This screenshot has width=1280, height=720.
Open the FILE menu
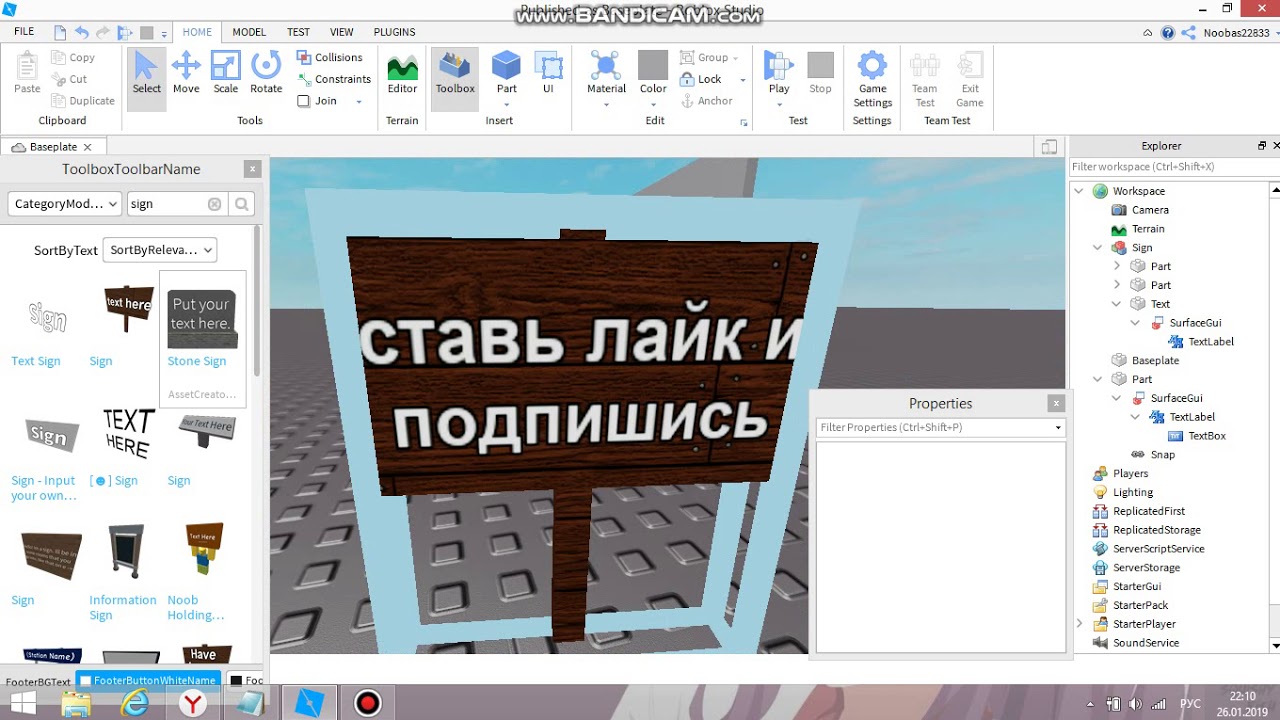[x=24, y=32]
